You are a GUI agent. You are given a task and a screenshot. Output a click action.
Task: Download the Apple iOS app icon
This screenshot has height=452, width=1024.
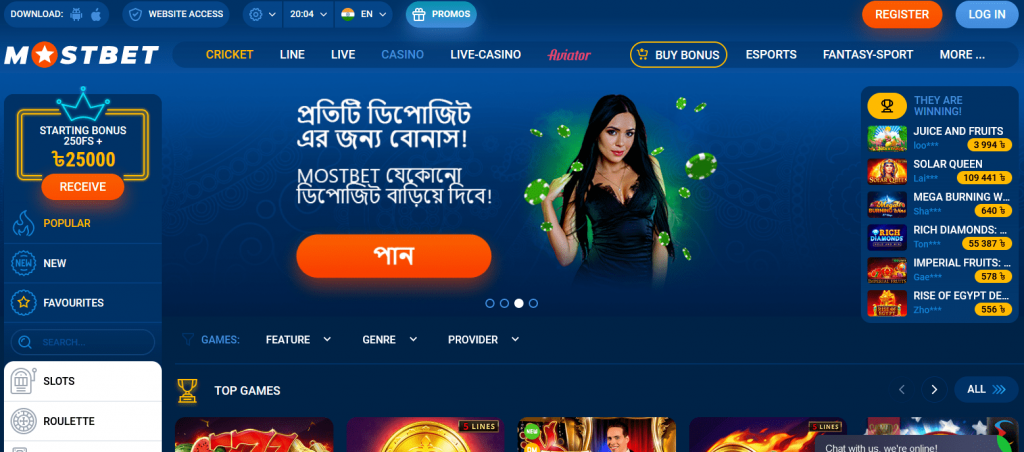(x=95, y=14)
